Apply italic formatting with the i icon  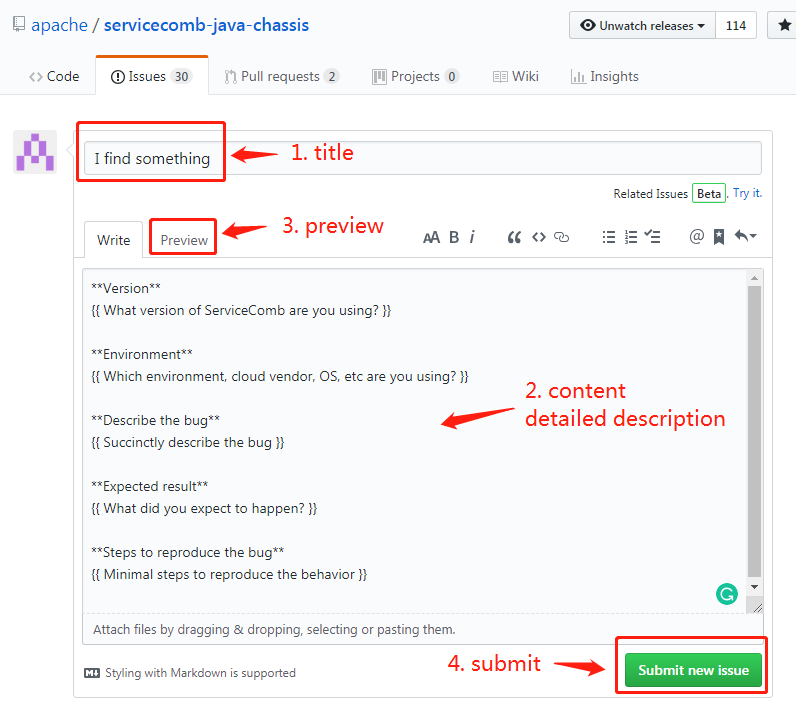(x=472, y=237)
